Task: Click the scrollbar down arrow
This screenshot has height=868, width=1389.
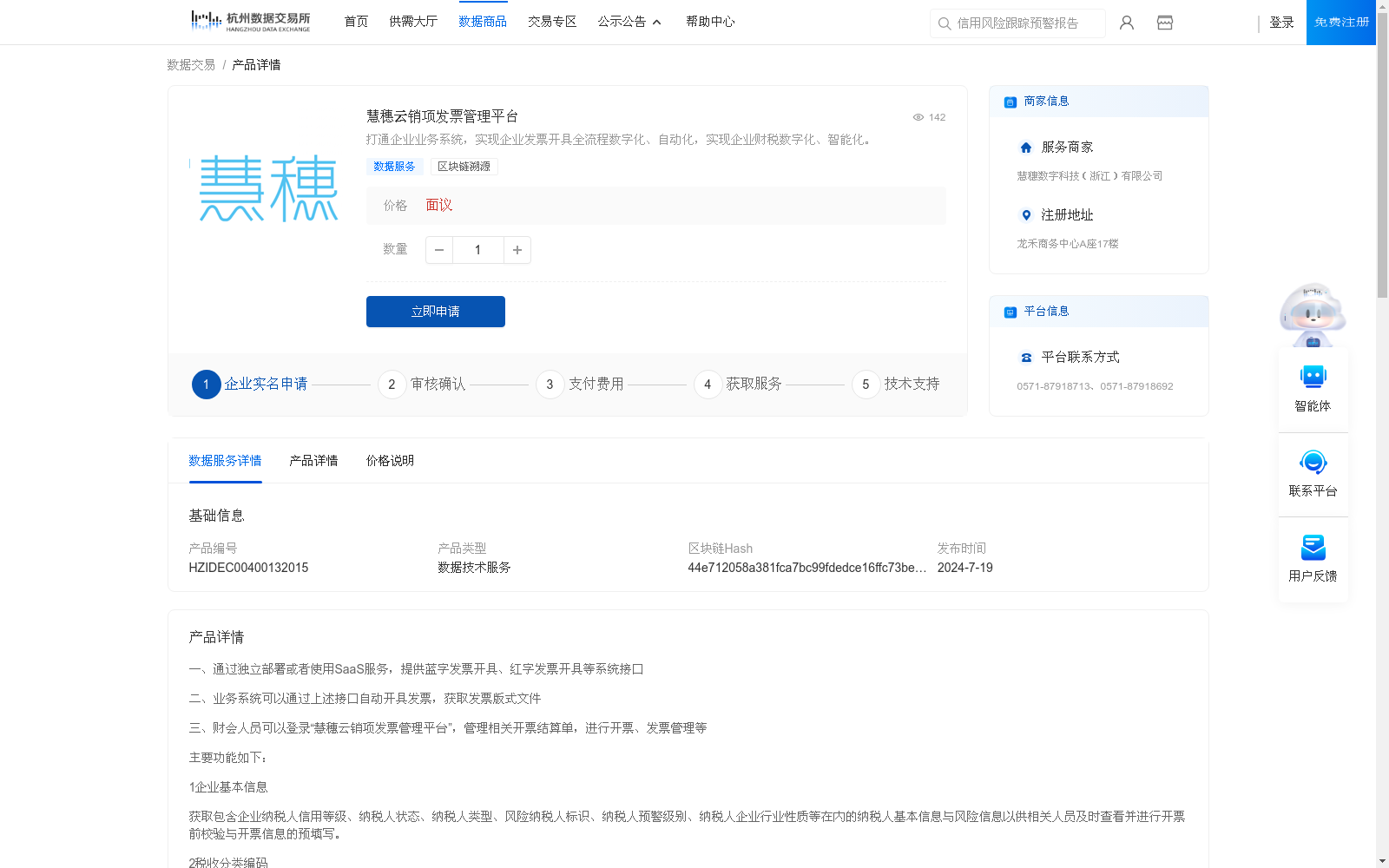Action: (x=1382, y=862)
